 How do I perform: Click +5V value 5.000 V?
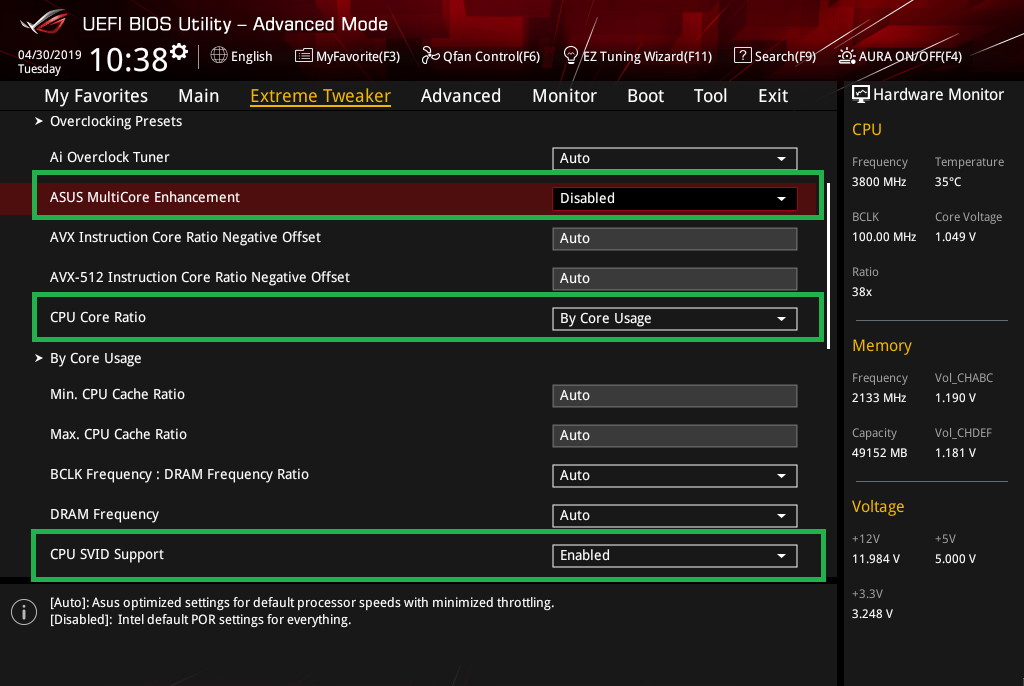tap(955, 559)
